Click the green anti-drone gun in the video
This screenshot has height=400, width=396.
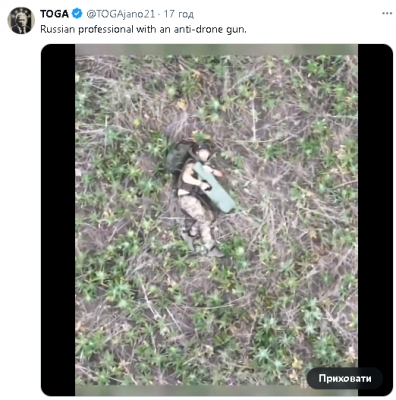pyautogui.click(x=215, y=187)
